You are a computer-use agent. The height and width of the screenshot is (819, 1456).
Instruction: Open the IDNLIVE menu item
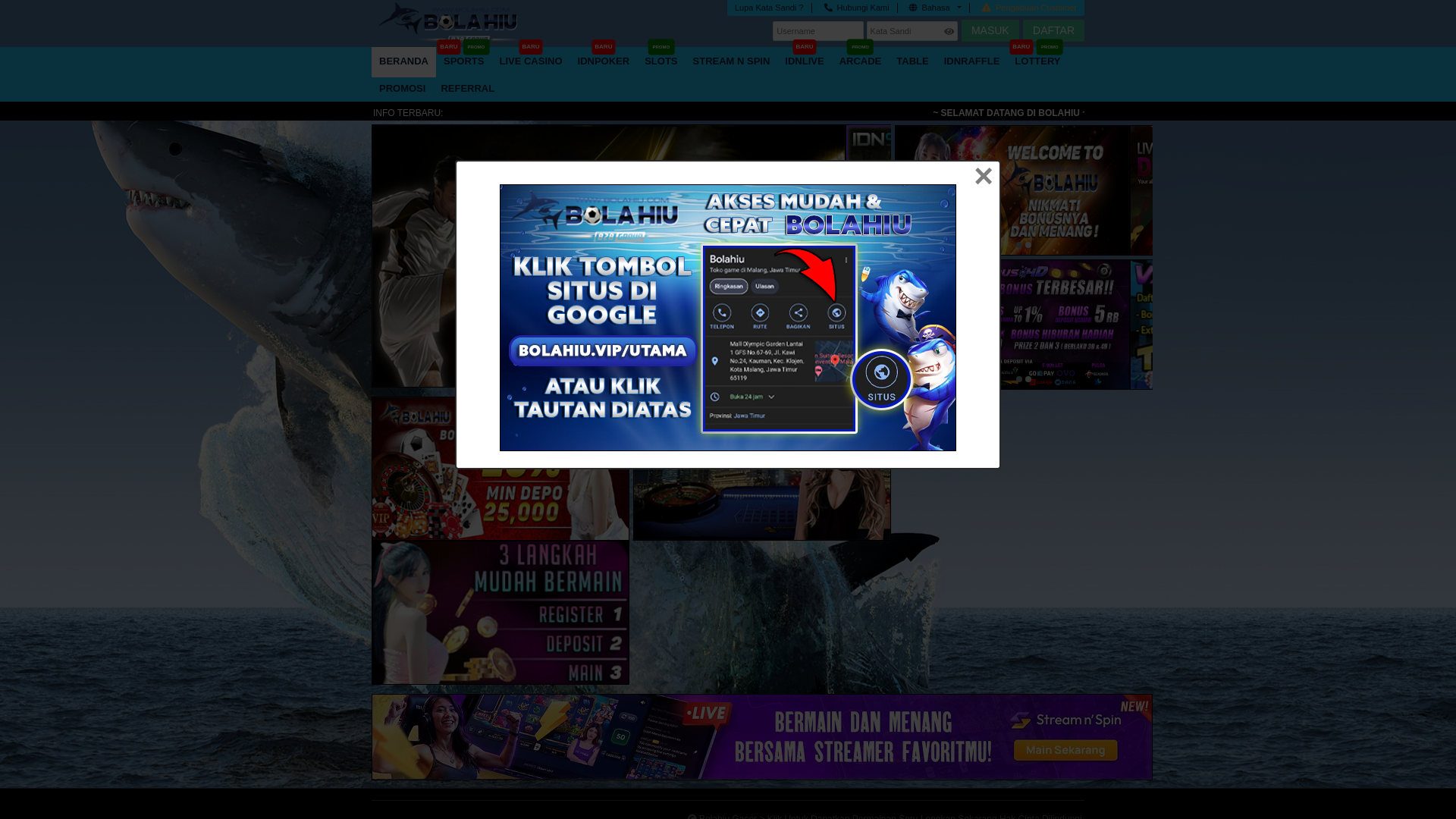pyautogui.click(x=804, y=61)
